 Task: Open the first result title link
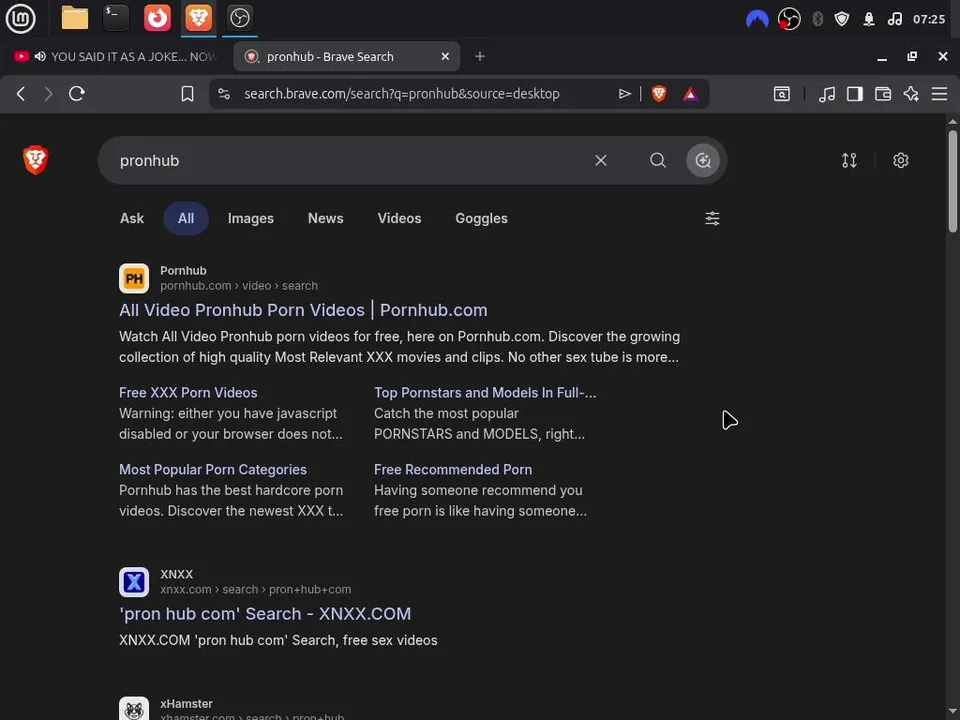(303, 310)
